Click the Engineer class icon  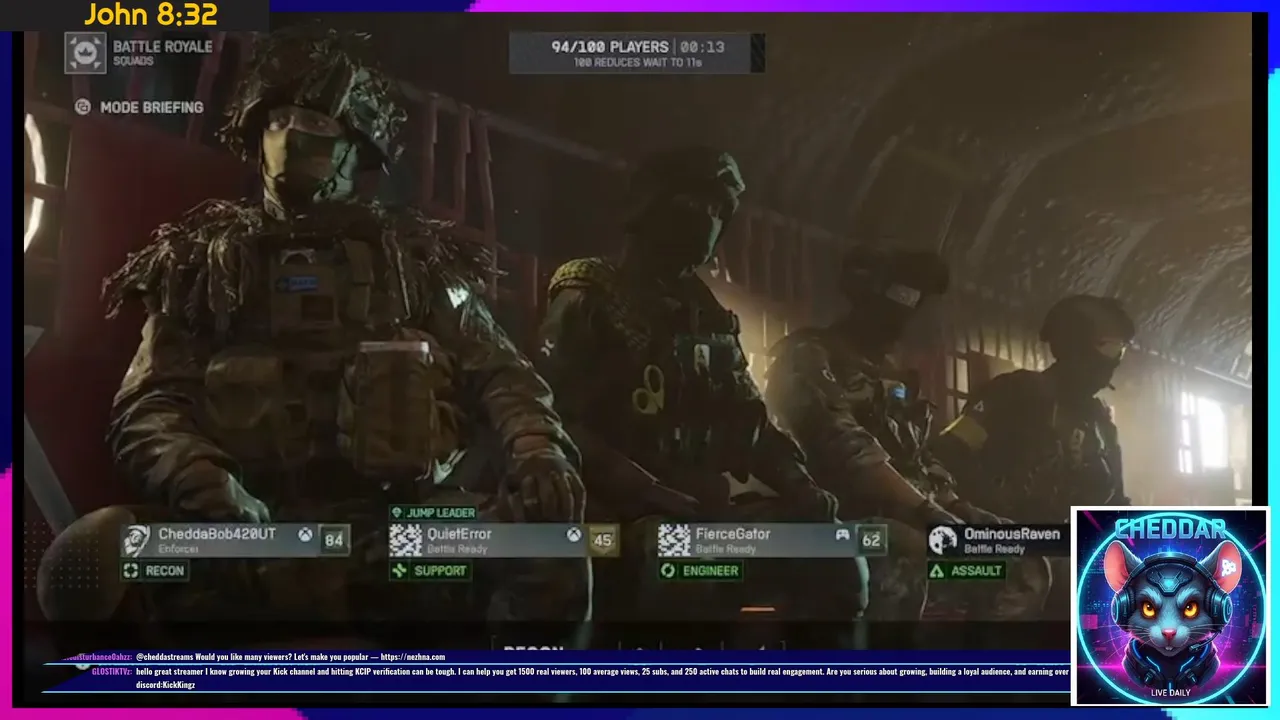(668, 570)
